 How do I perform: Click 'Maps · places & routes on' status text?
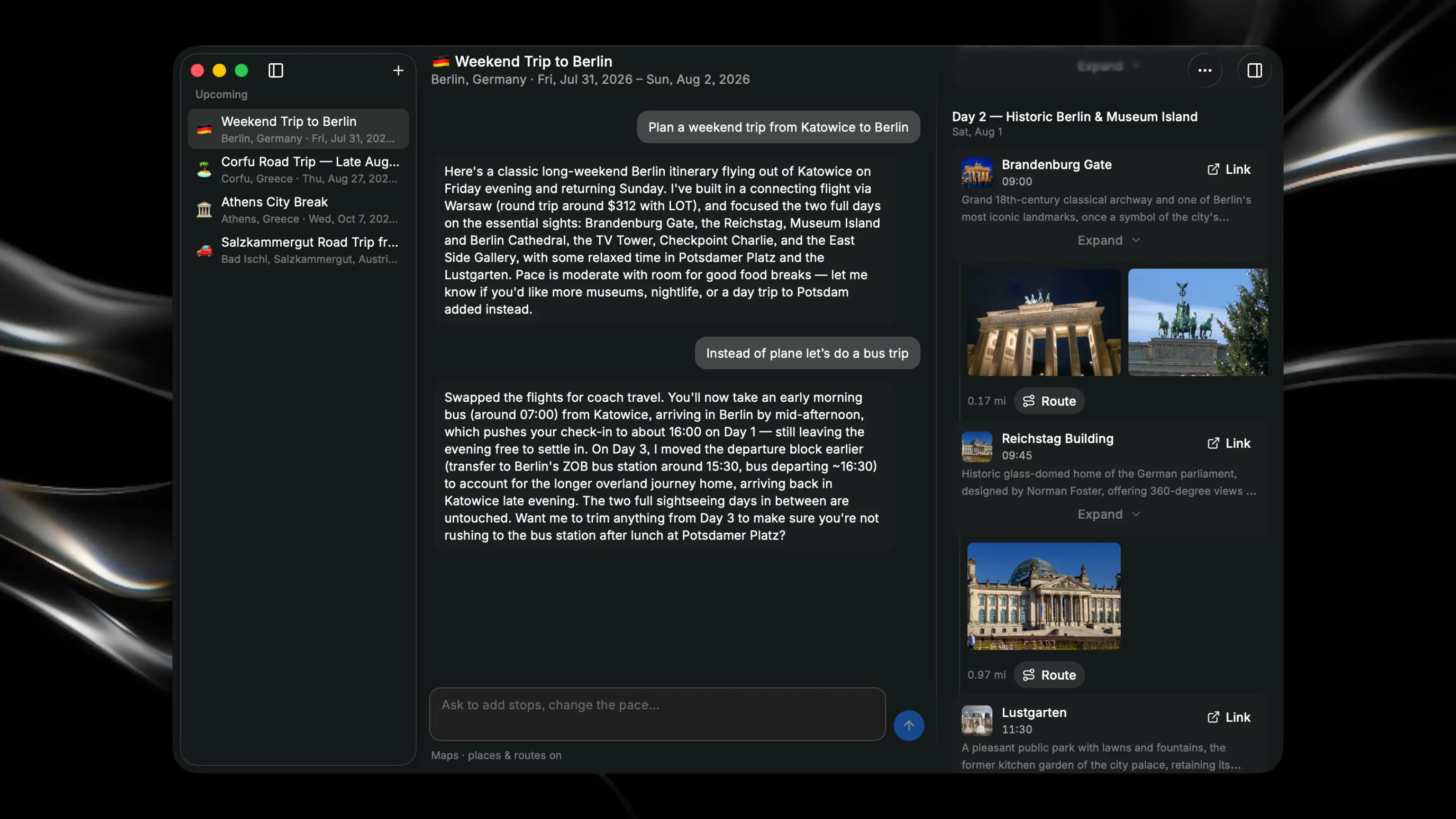[495, 755]
